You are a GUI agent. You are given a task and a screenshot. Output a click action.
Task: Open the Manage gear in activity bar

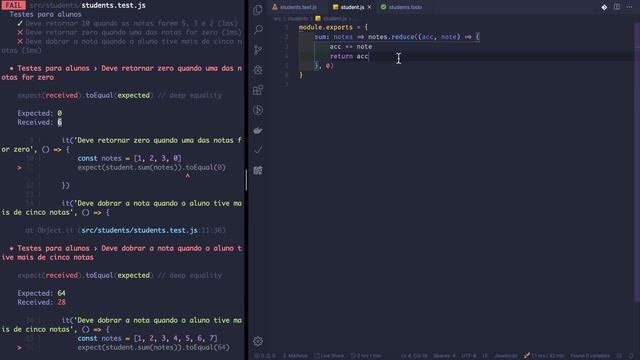tap(258, 341)
